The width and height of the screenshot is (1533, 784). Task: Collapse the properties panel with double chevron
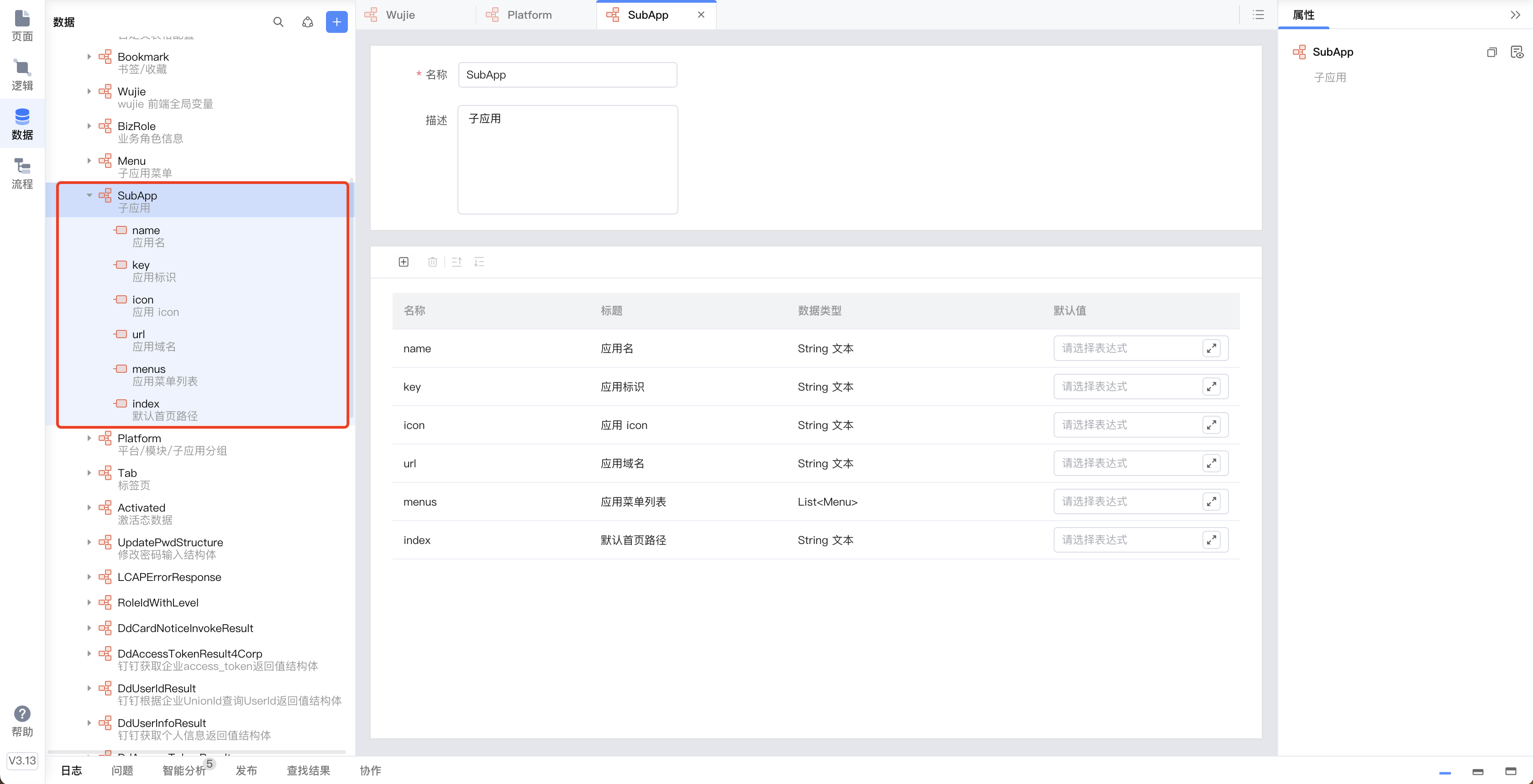click(x=1515, y=15)
